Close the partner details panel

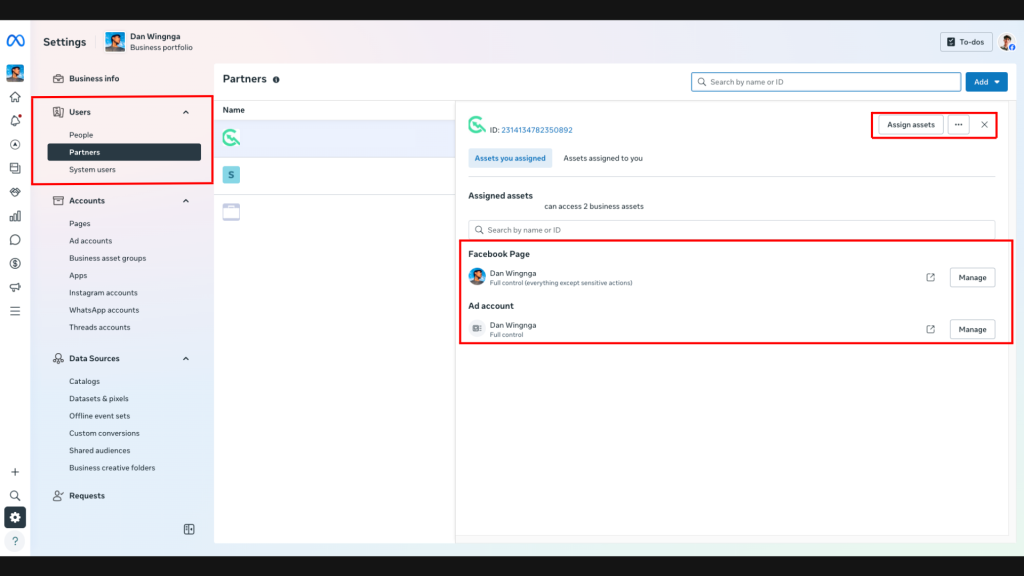pos(984,125)
